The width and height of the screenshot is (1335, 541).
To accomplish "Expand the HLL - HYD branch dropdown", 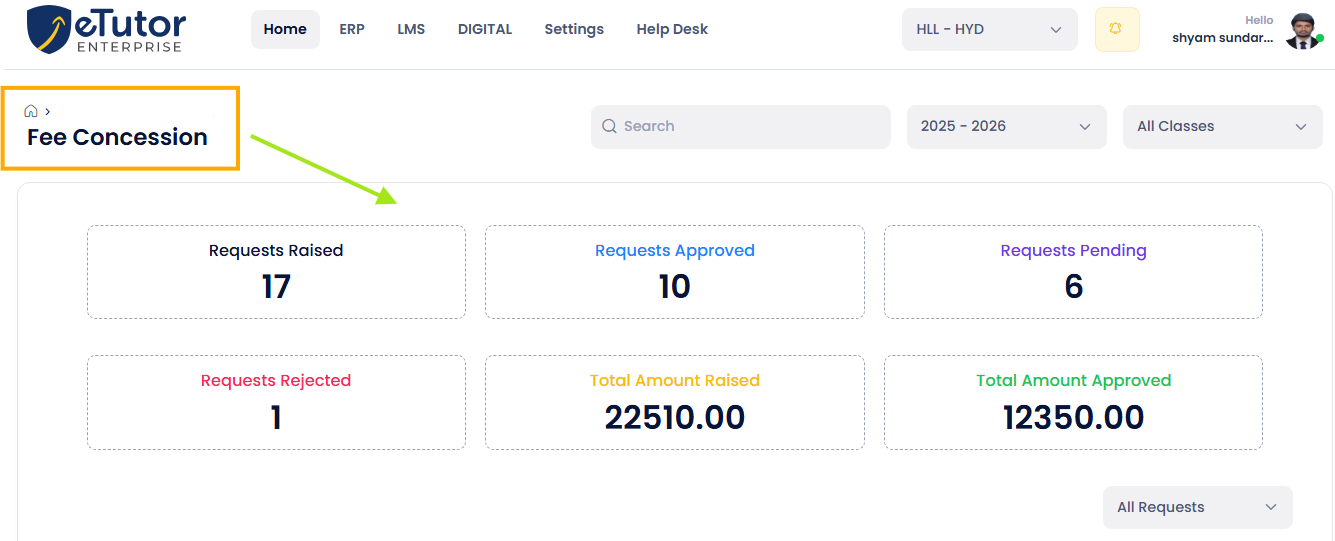I will (989, 29).
